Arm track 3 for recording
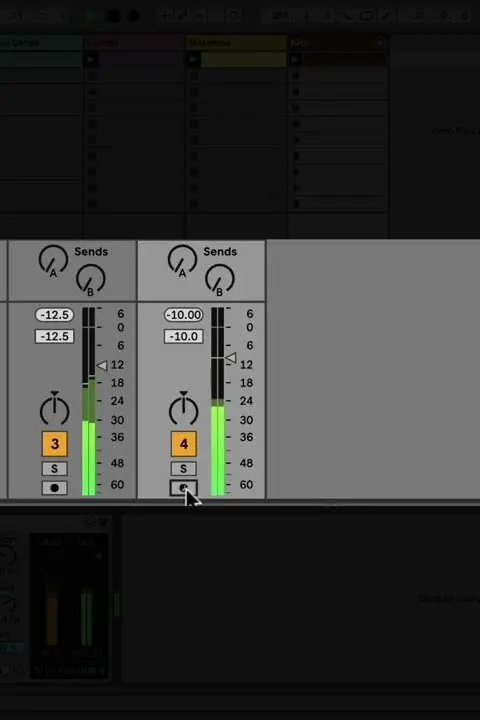The width and height of the screenshot is (480, 720). tap(55, 488)
